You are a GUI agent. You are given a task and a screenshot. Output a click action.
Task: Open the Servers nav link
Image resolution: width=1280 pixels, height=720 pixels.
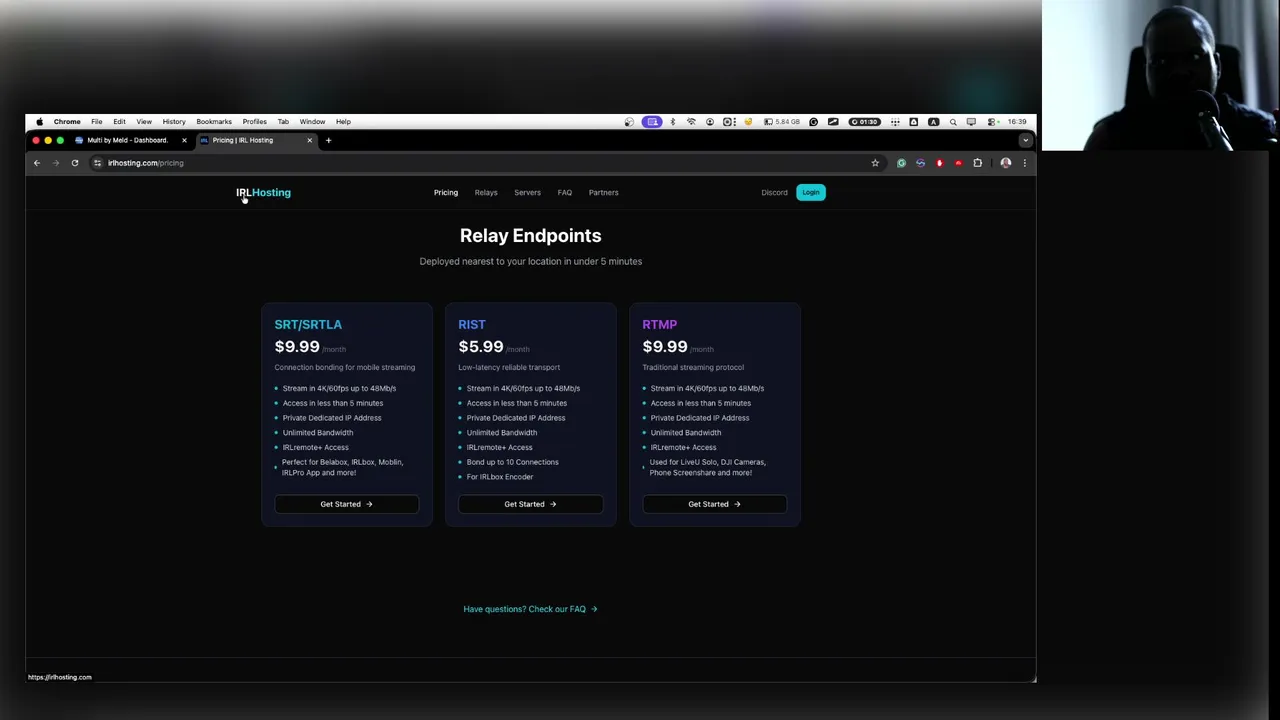tap(527, 192)
